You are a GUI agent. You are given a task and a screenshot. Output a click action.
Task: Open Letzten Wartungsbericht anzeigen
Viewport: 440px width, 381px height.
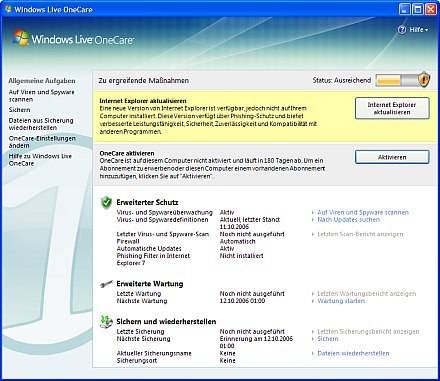click(x=366, y=294)
